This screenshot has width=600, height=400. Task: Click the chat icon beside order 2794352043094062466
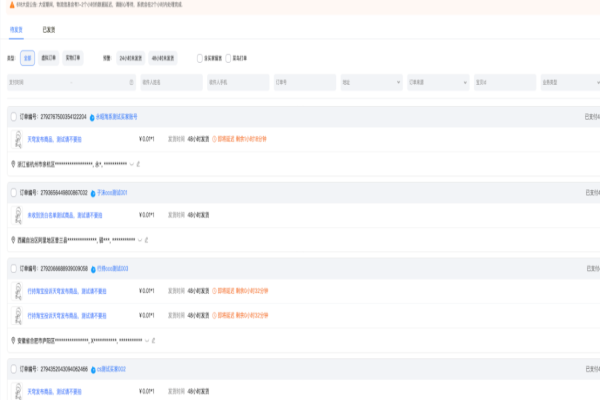pyautogui.click(x=93, y=369)
